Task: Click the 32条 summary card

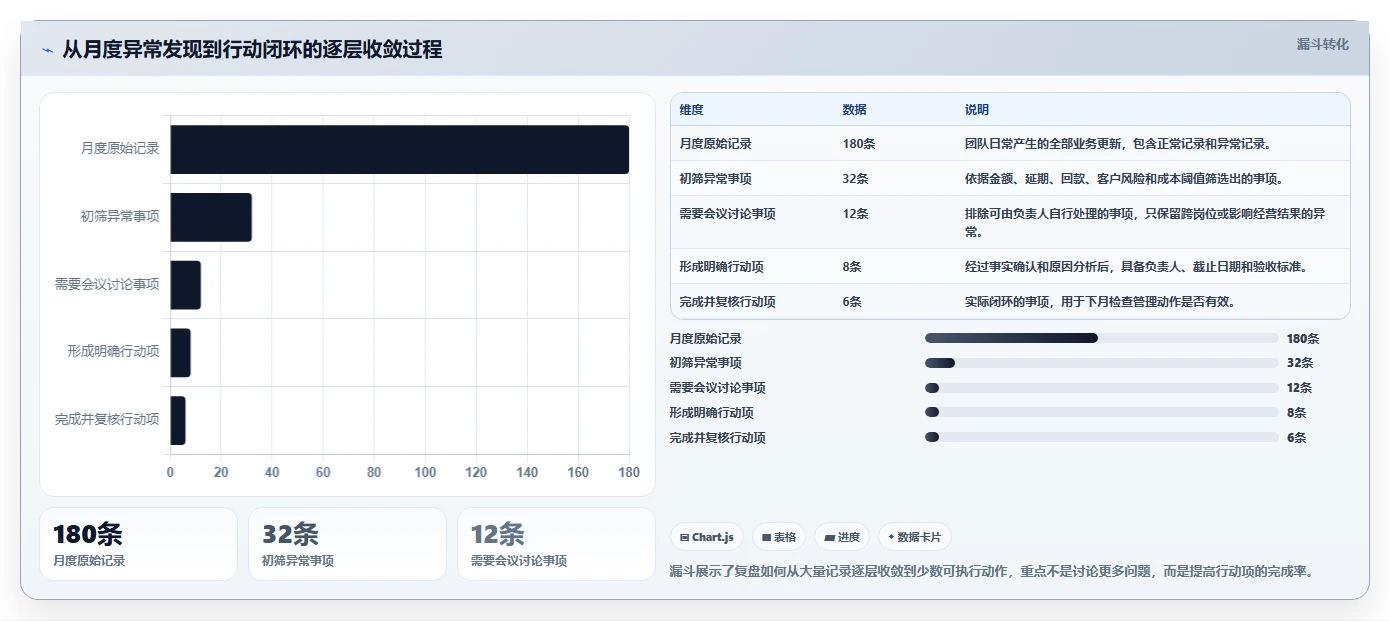Action: tap(347, 544)
